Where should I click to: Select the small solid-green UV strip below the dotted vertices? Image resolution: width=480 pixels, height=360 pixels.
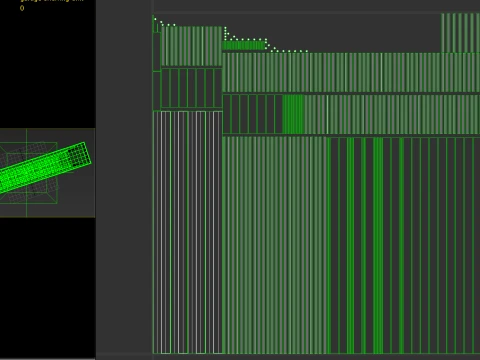244,45
